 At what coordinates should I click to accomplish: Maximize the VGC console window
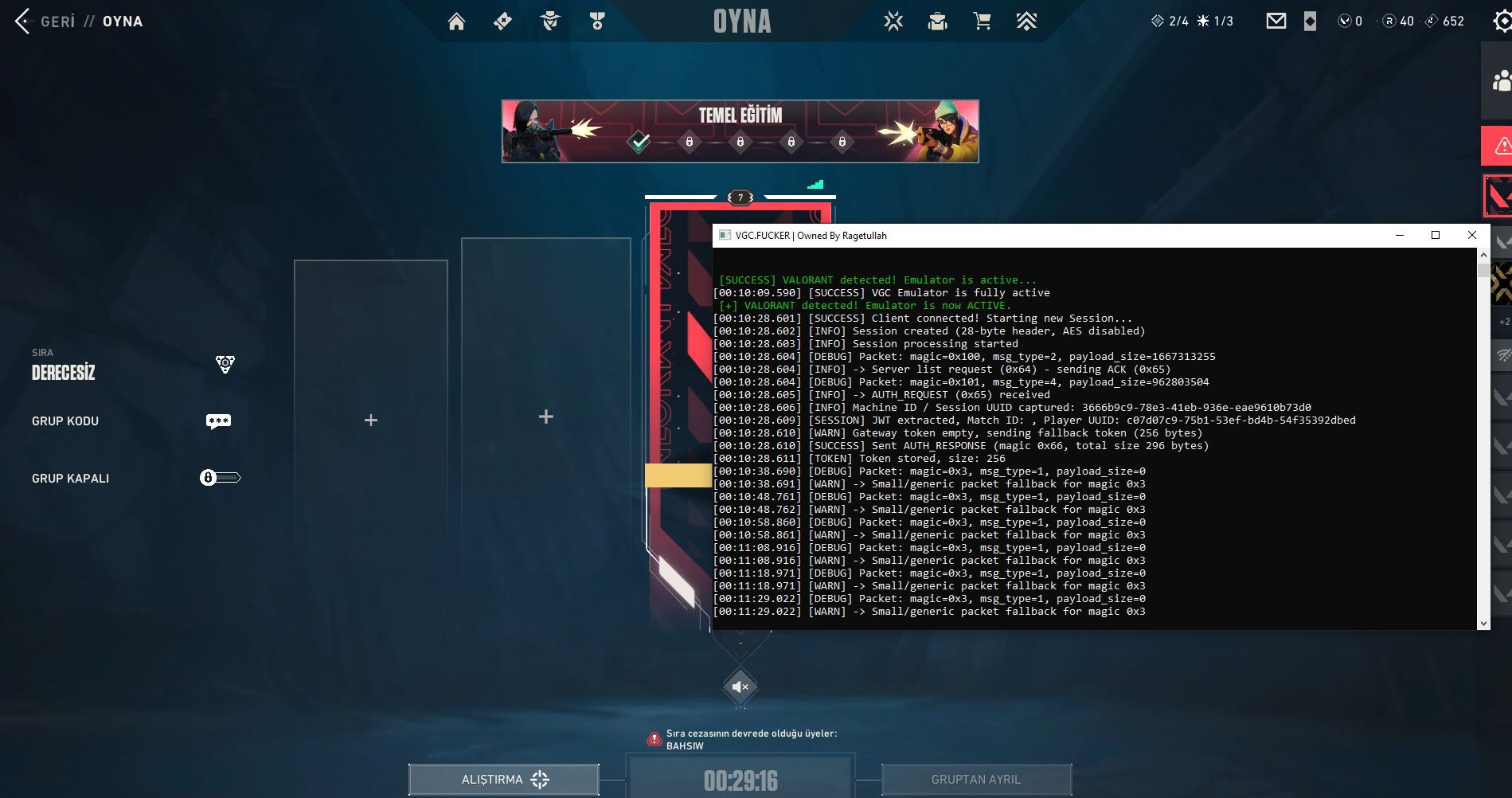[x=1436, y=235]
